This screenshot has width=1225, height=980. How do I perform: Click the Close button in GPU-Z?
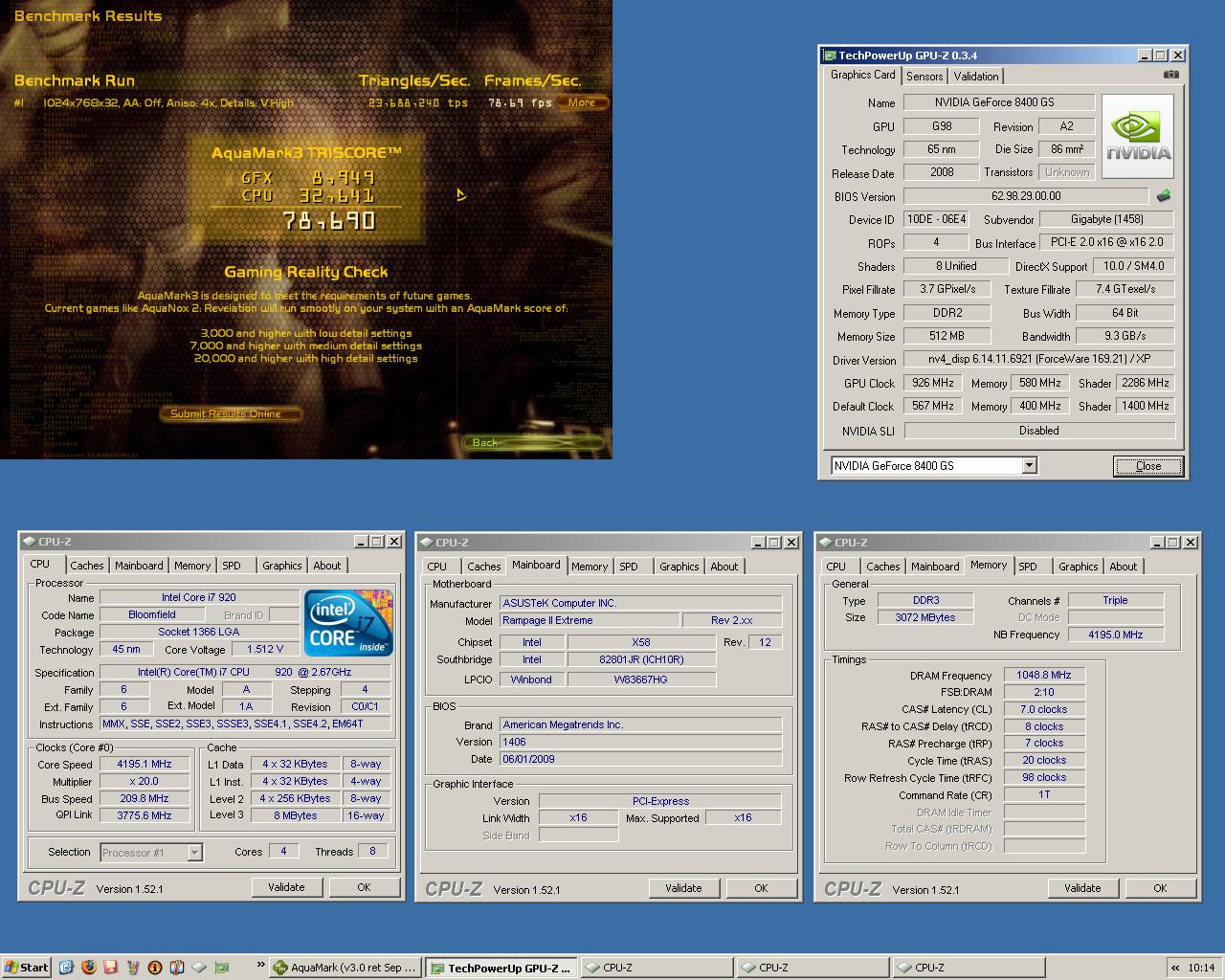(x=1147, y=466)
